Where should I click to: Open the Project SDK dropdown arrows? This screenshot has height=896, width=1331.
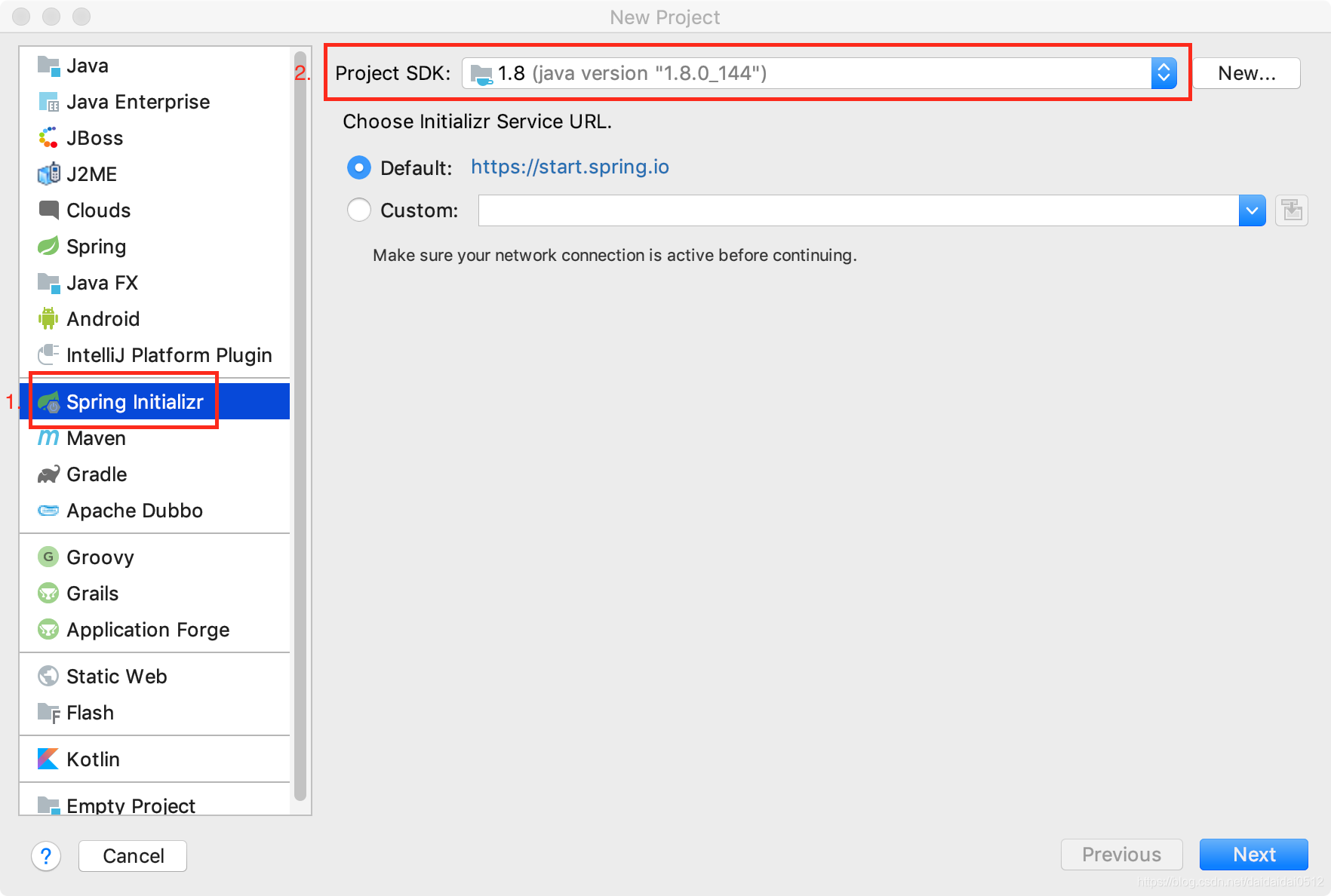(x=1163, y=73)
